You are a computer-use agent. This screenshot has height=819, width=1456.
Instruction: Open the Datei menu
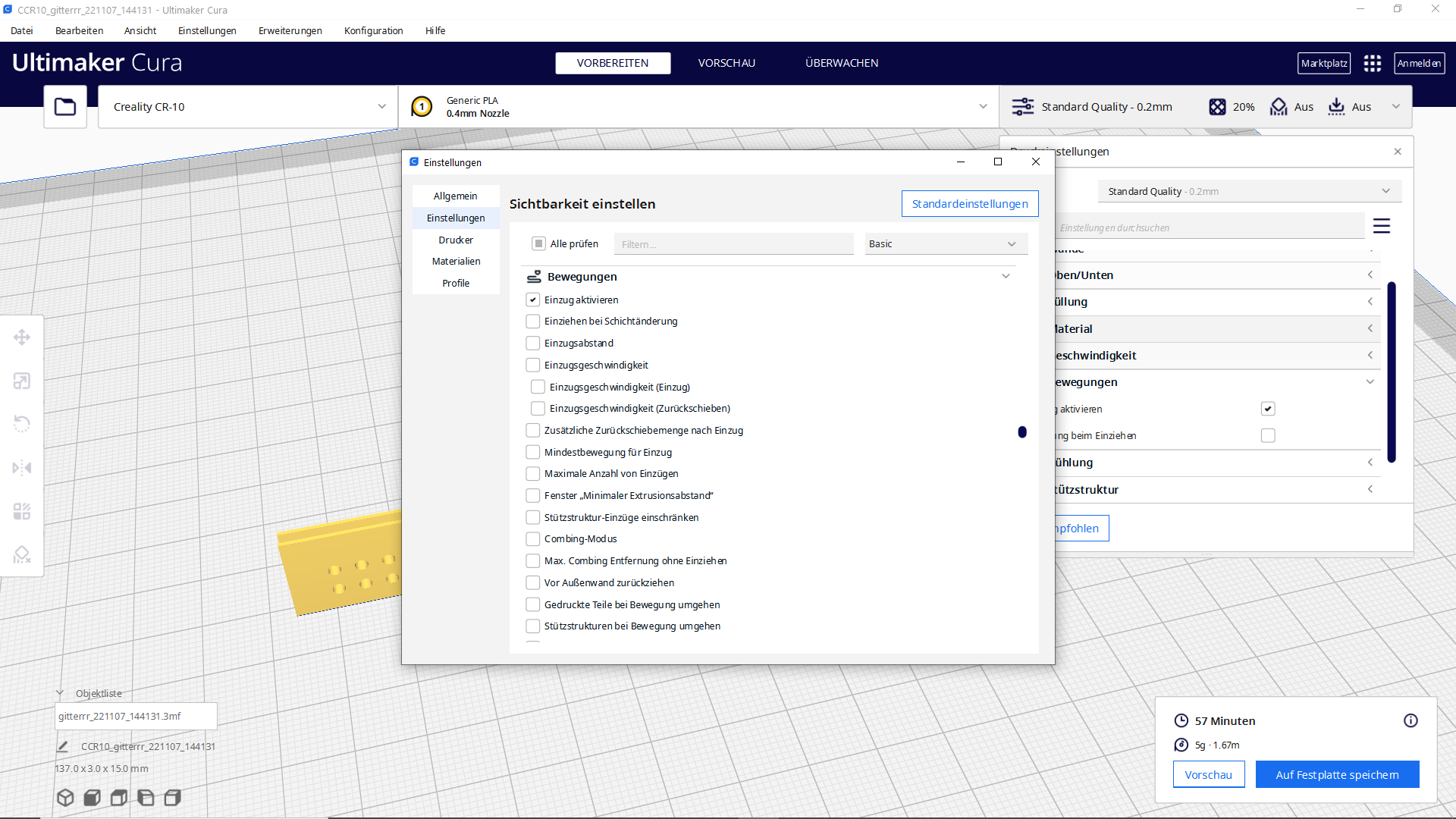click(22, 30)
